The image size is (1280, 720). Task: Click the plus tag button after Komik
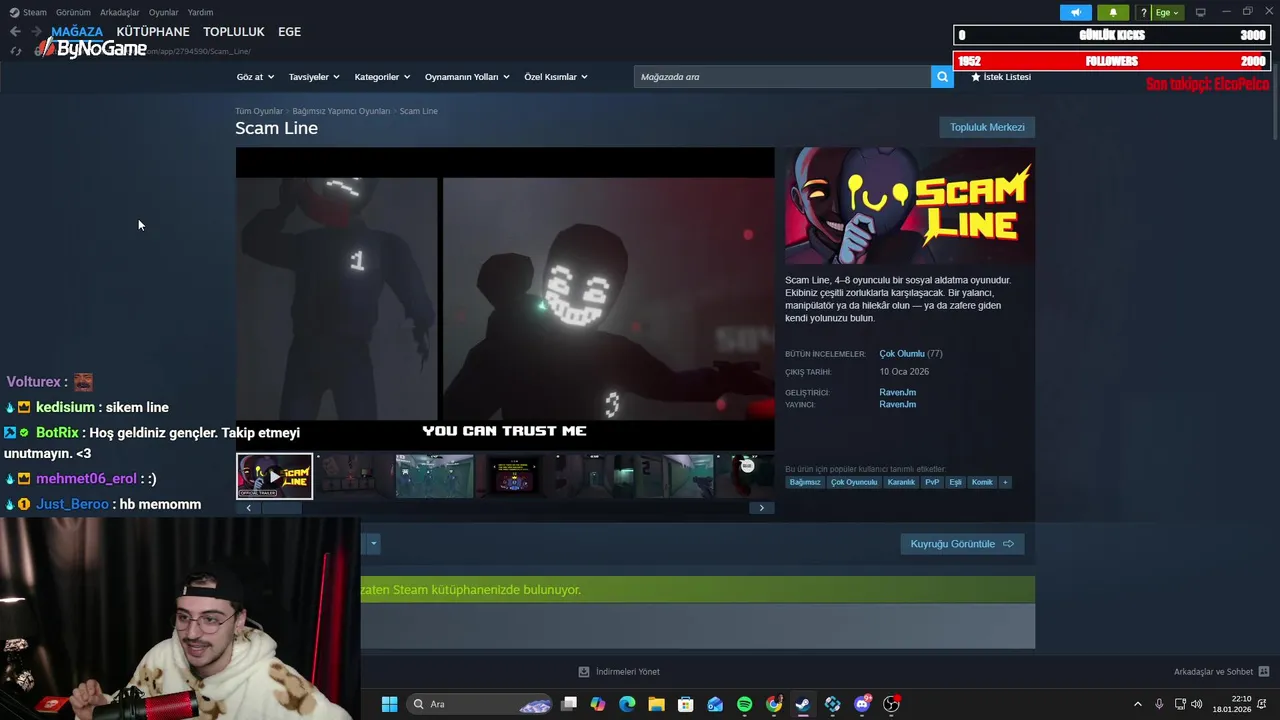[1005, 482]
